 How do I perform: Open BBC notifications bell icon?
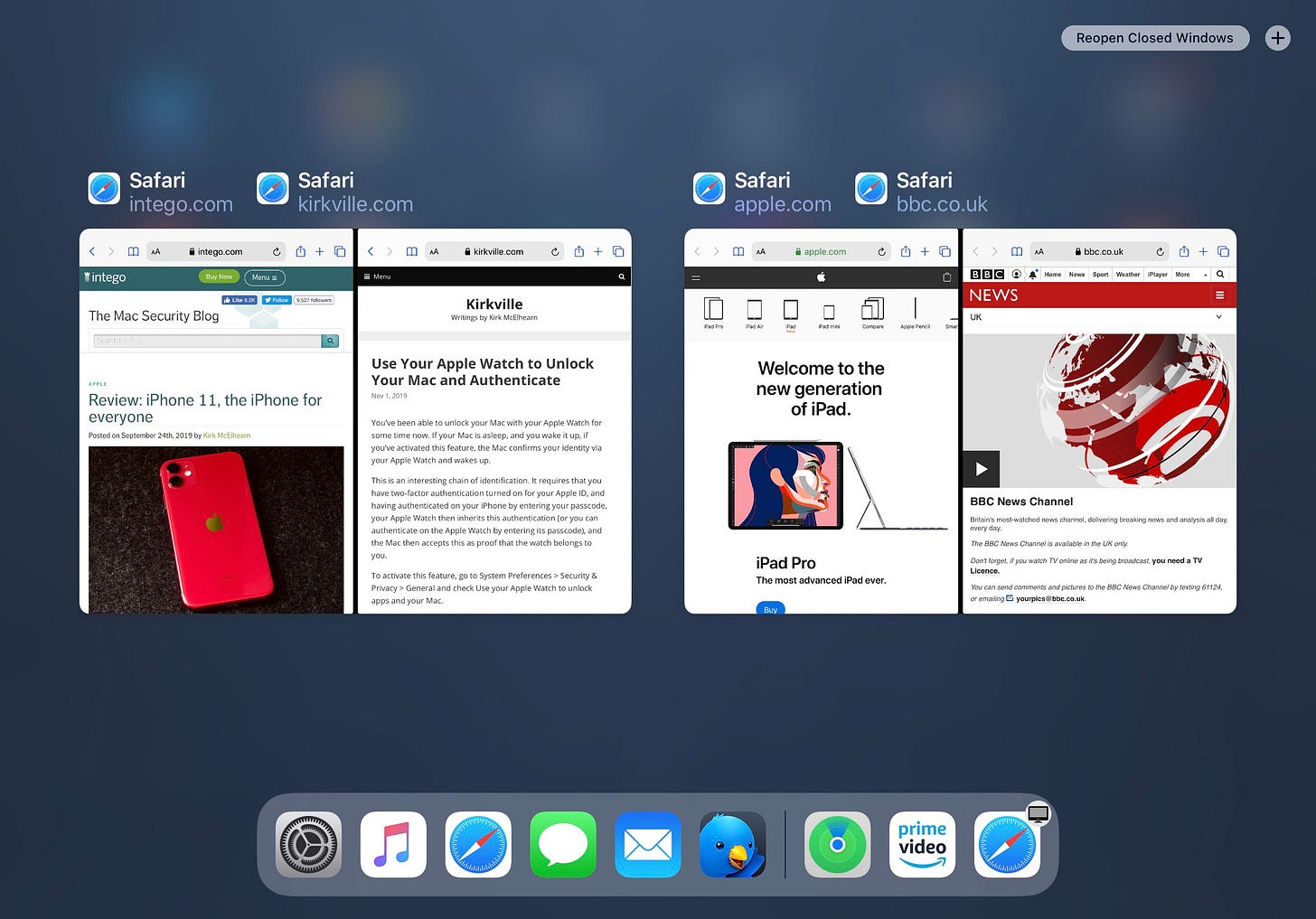coord(1033,274)
